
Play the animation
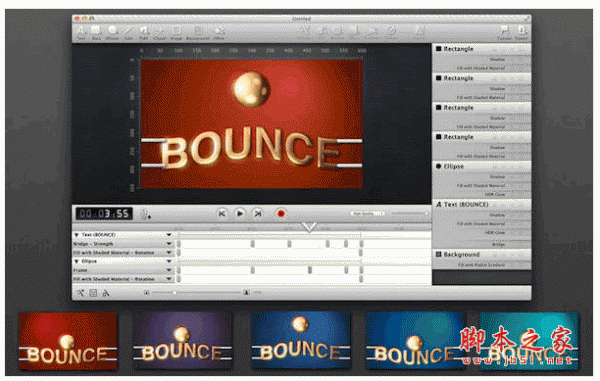coord(240,213)
